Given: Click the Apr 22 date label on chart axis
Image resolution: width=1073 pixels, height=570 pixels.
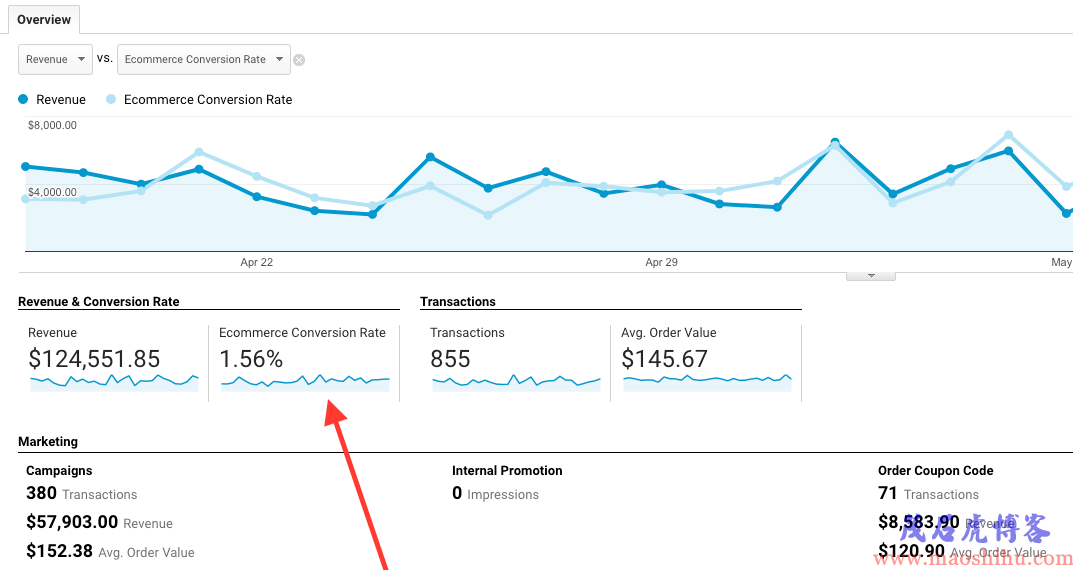Looking at the screenshot, I should (257, 262).
